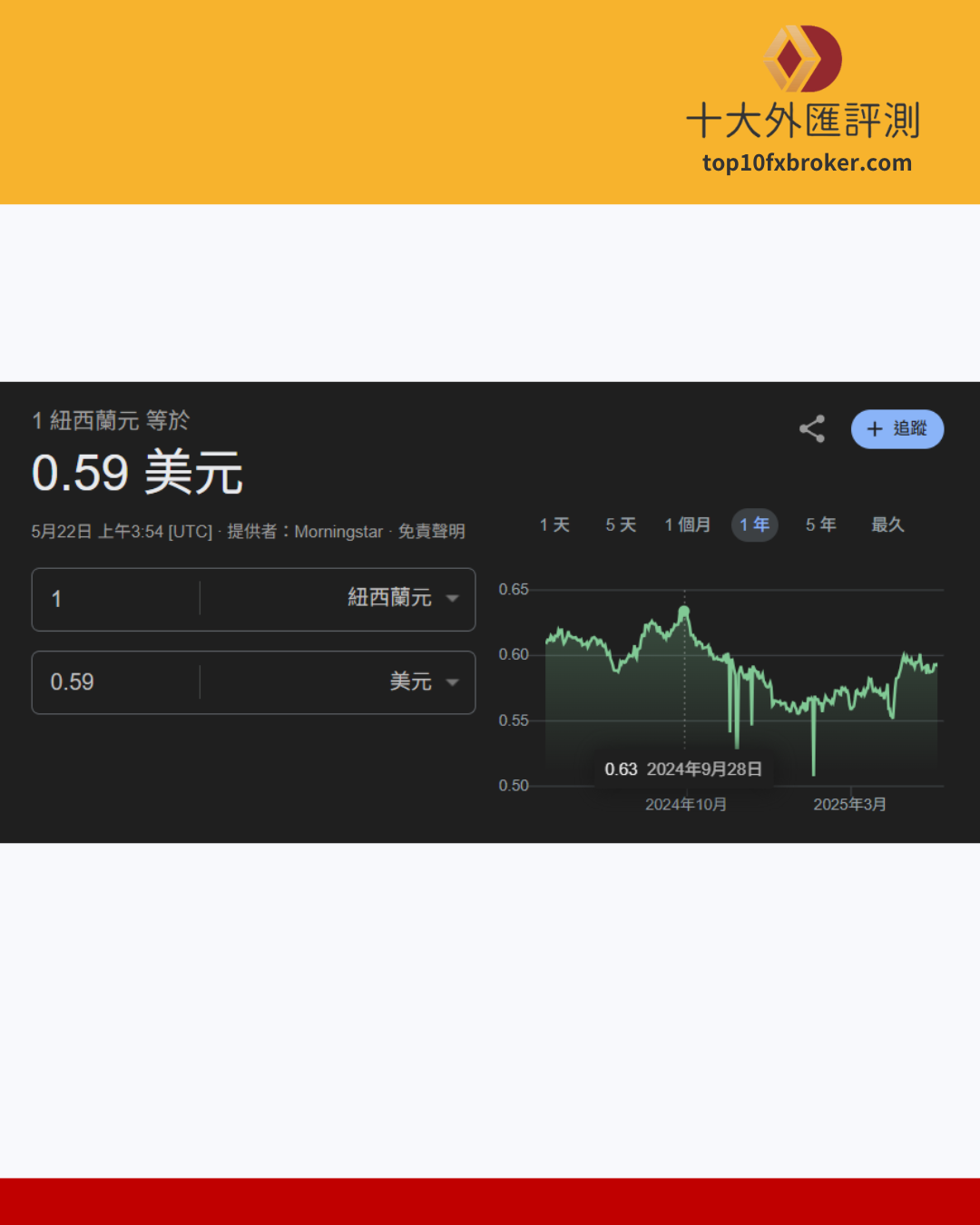Click the amount field showing 0.59

[x=116, y=682]
